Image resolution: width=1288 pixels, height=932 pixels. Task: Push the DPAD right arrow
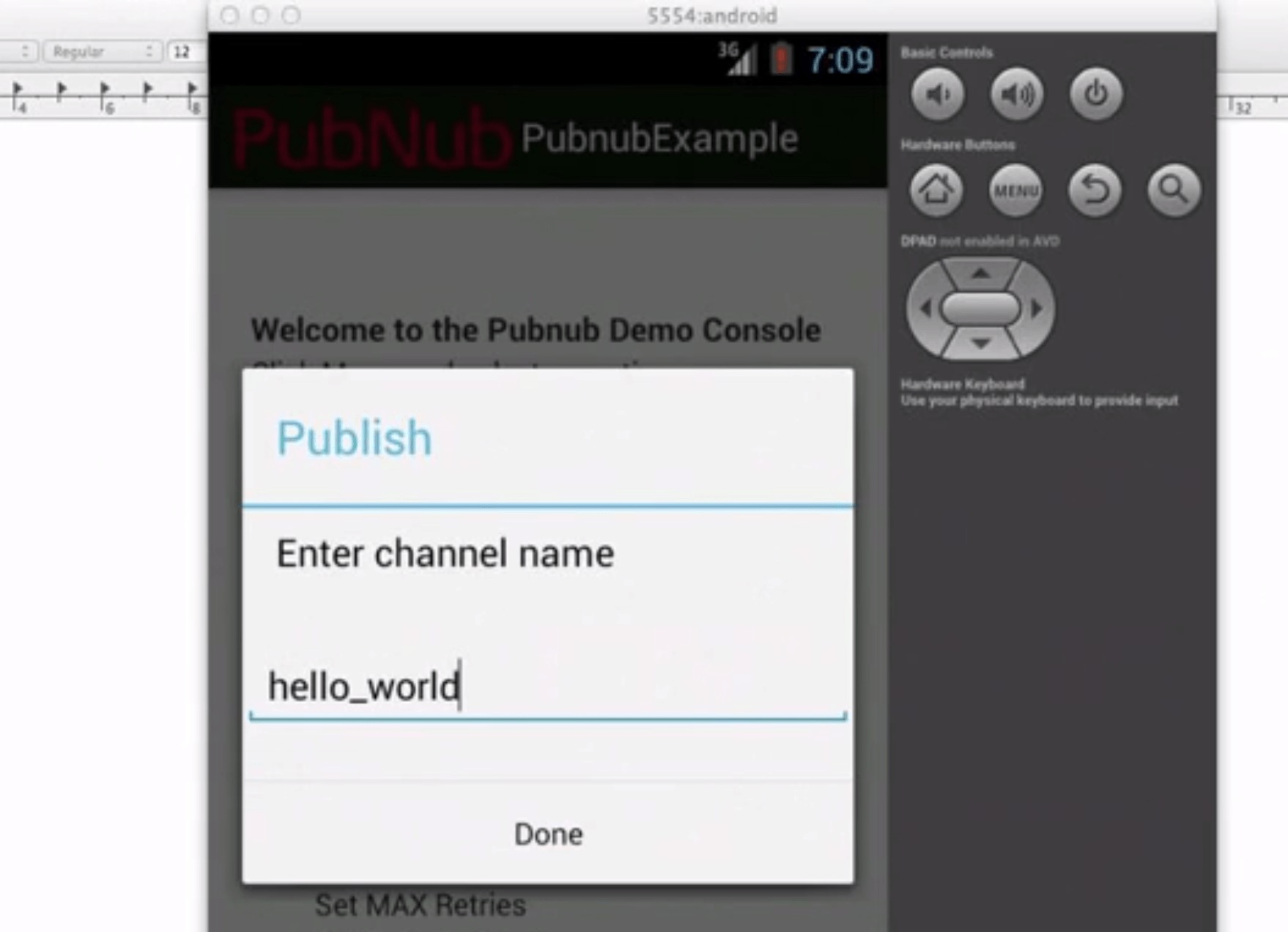point(1037,308)
